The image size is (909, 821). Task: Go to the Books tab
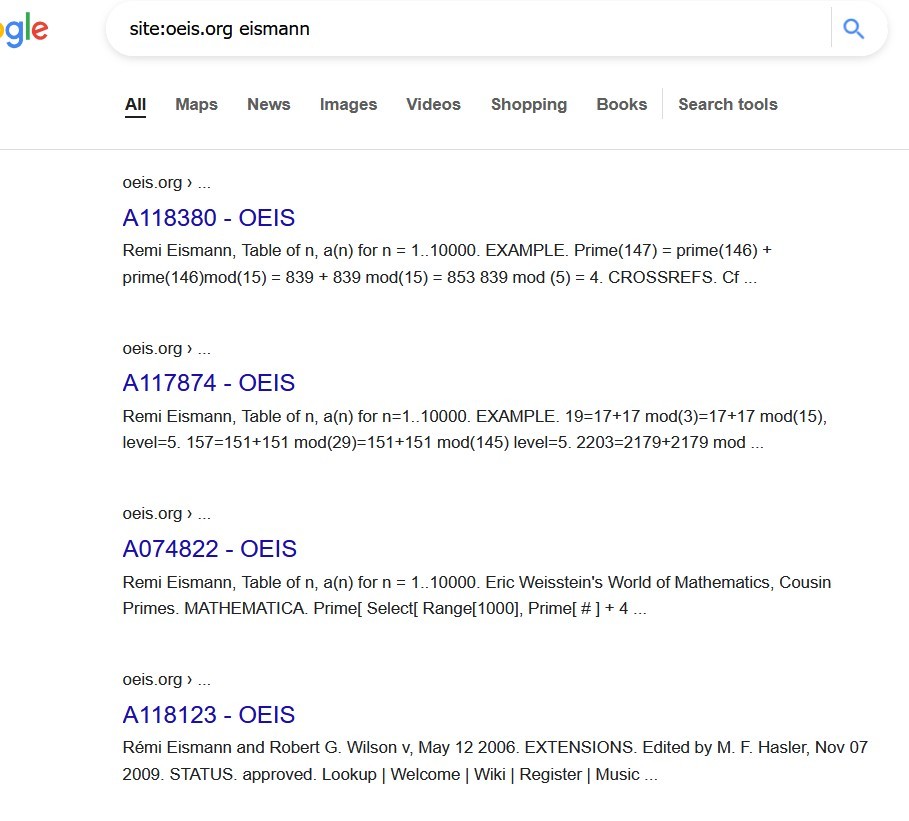(621, 104)
